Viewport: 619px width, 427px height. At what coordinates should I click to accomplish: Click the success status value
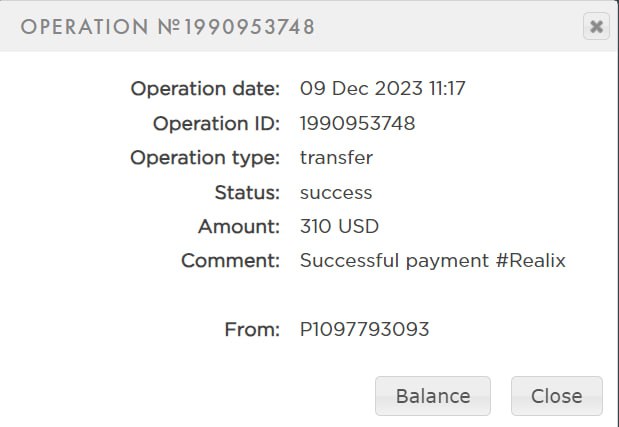(x=336, y=192)
